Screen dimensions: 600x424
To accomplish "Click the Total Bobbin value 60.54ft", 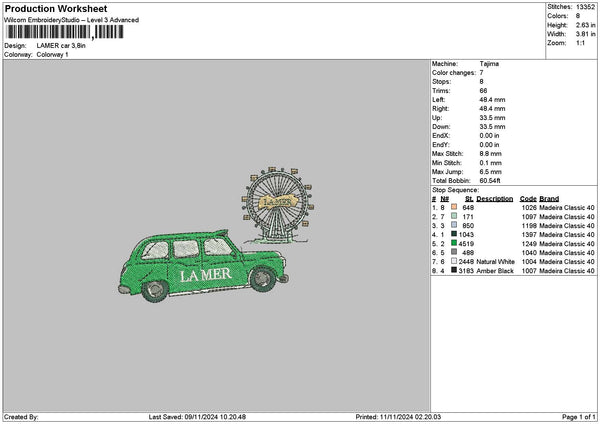I will click(x=490, y=181).
